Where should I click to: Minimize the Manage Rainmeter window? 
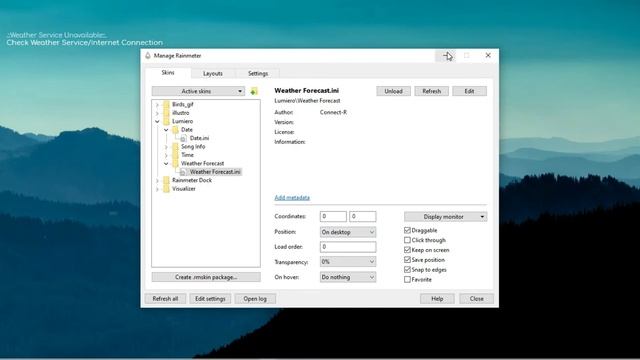(x=446, y=55)
